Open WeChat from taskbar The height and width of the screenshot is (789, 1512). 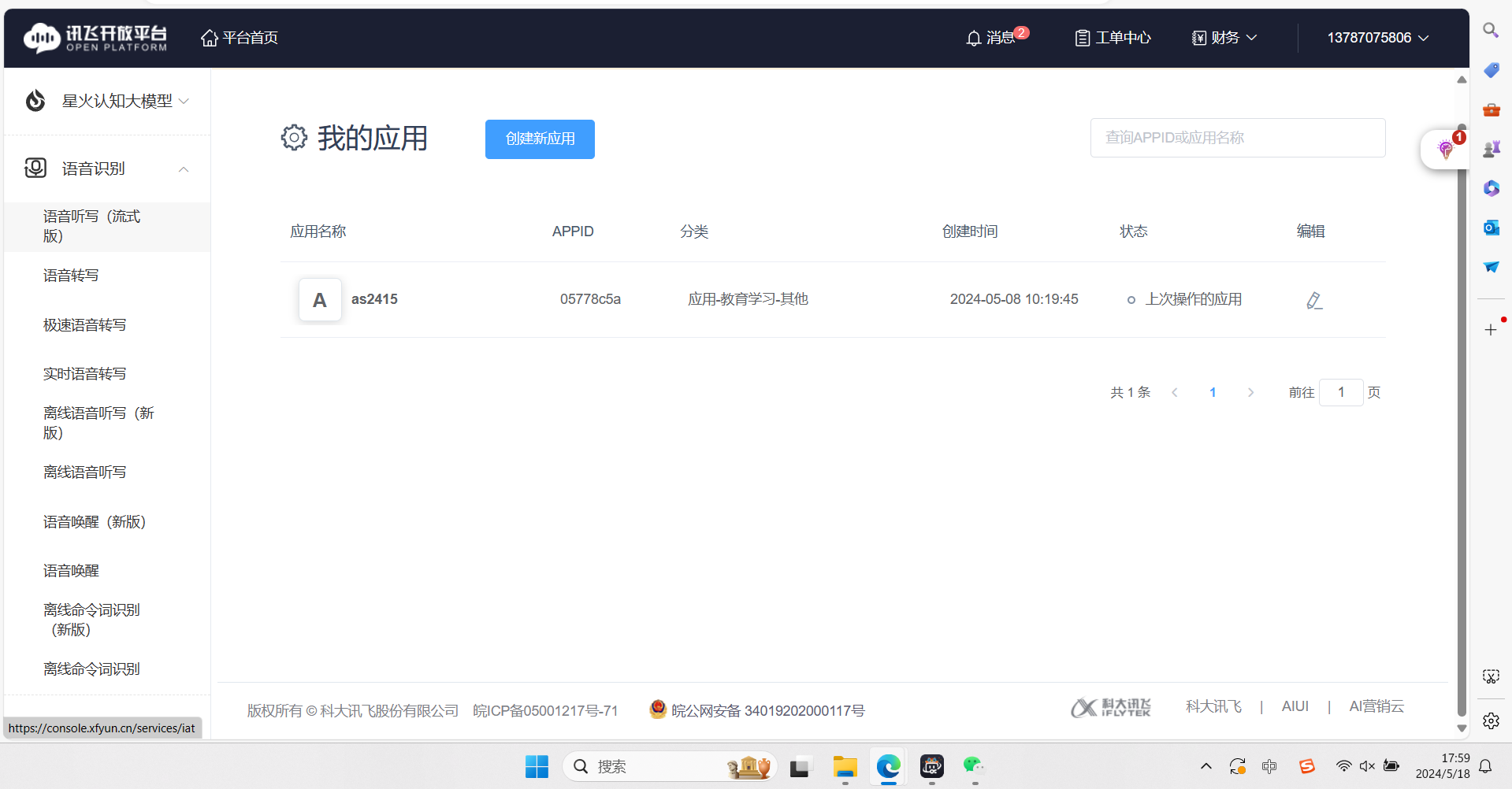(x=974, y=766)
